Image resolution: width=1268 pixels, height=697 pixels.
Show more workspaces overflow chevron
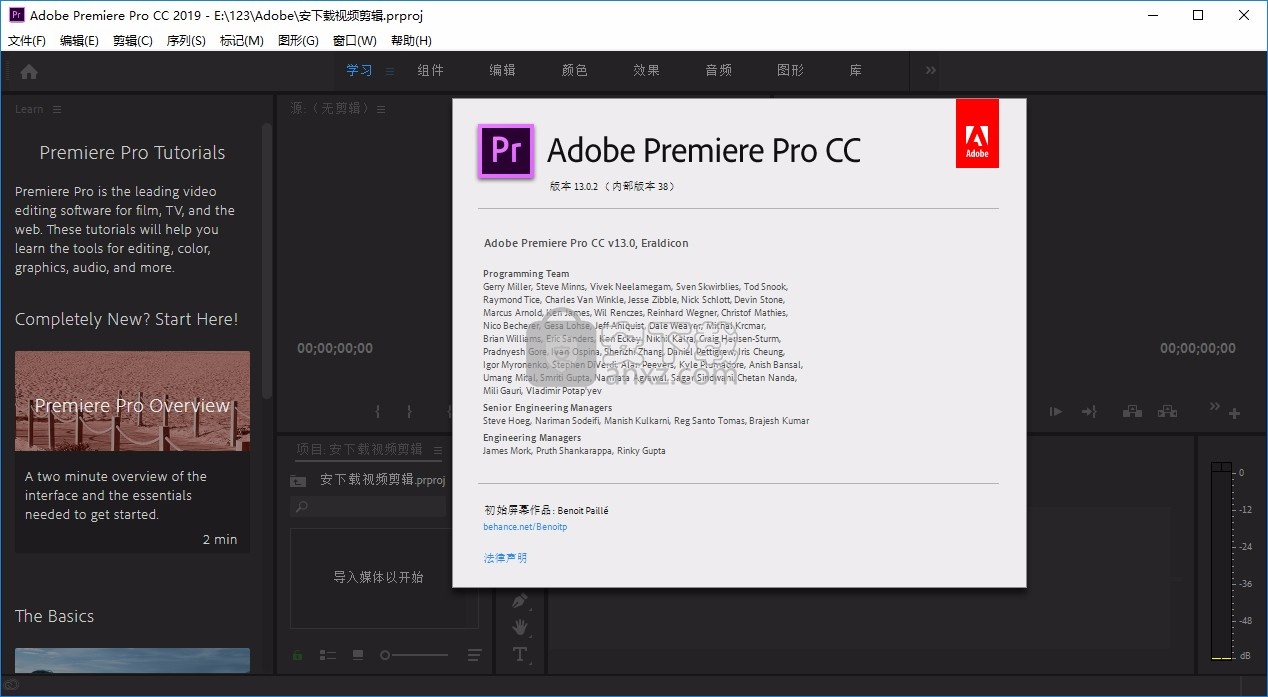click(x=930, y=70)
